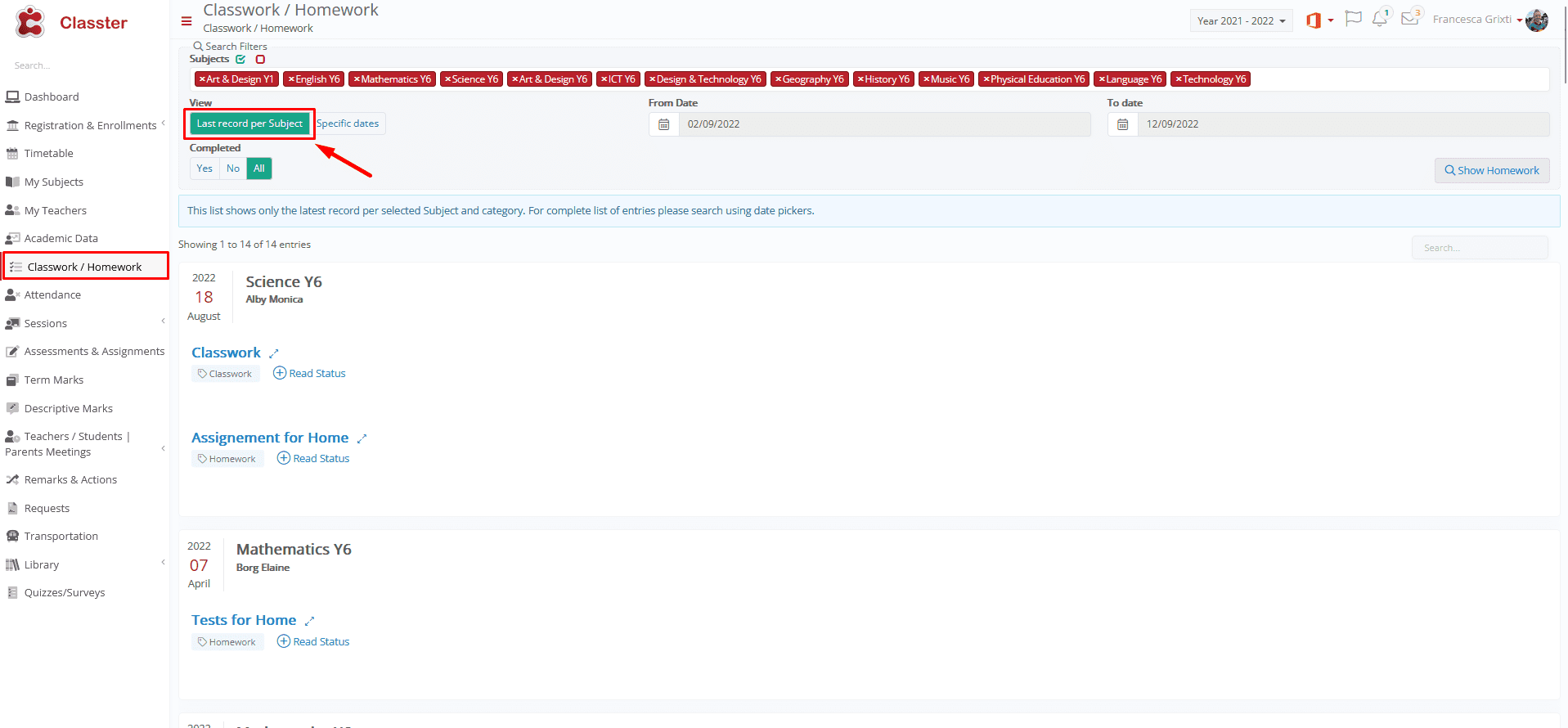Remove Mathematics Y6 subject tag
The image size is (1568, 728).
(x=357, y=79)
